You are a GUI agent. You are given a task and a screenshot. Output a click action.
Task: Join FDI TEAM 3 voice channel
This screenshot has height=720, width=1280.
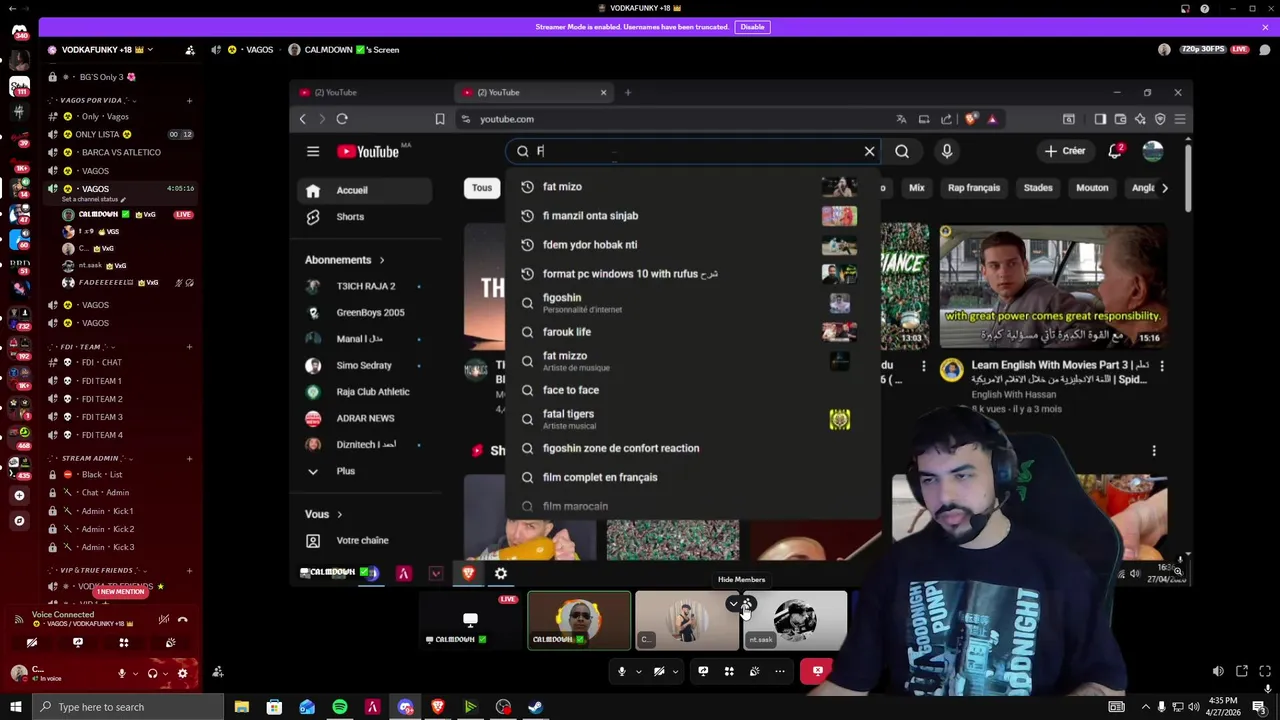tap(120, 417)
